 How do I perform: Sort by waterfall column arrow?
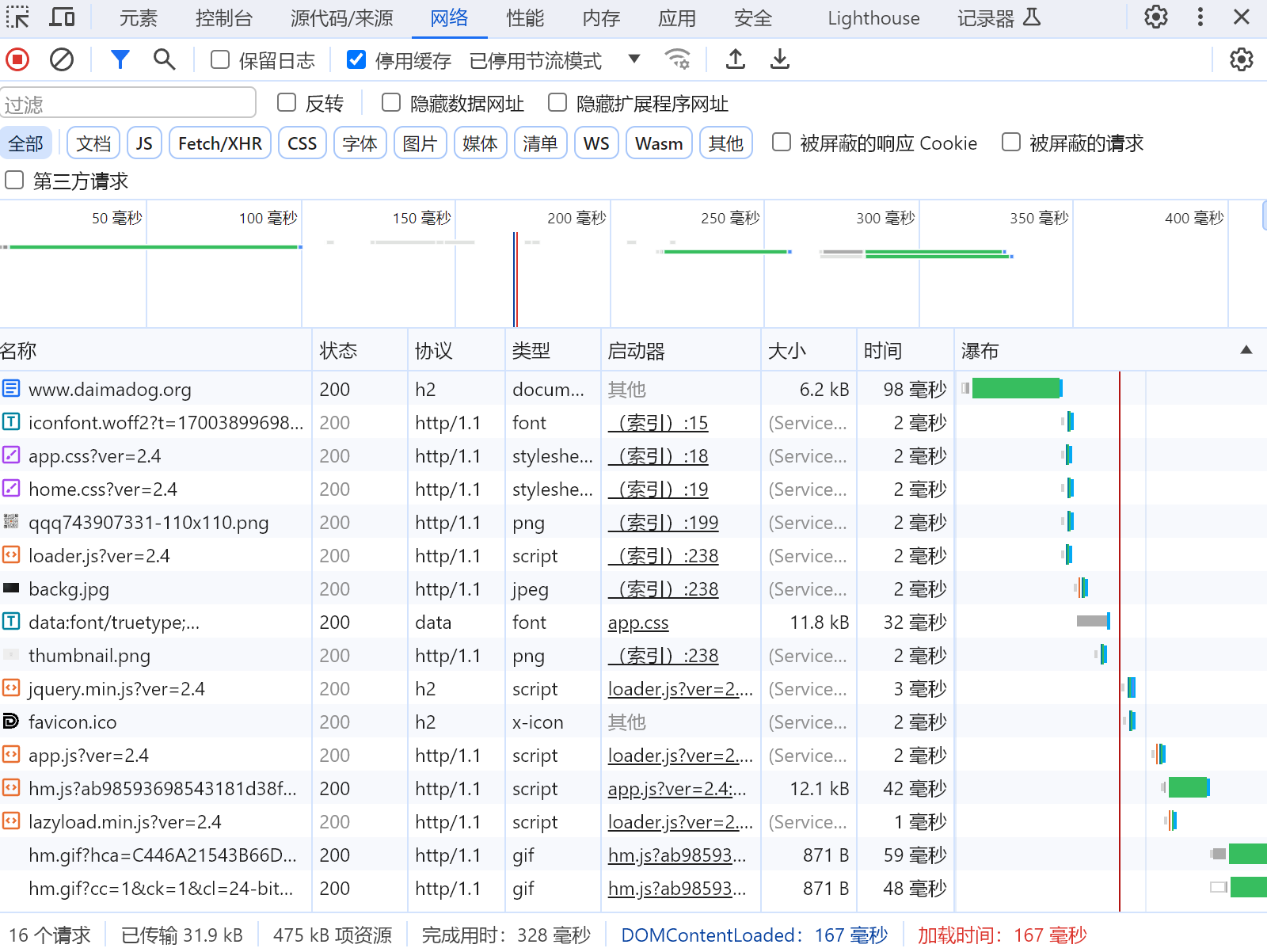1246,350
